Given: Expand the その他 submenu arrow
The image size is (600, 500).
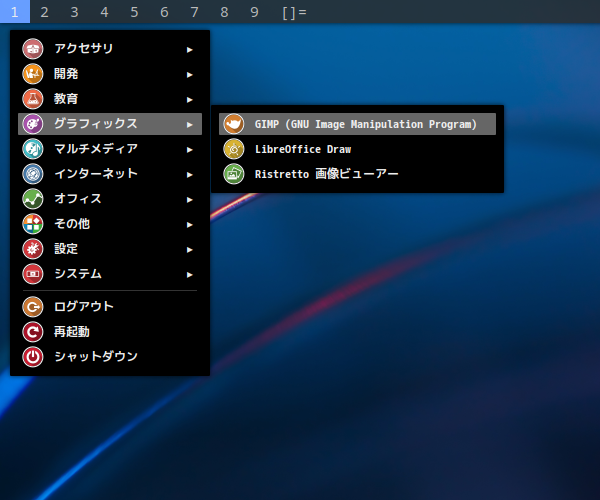Looking at the screenshot, I should 189,225.
